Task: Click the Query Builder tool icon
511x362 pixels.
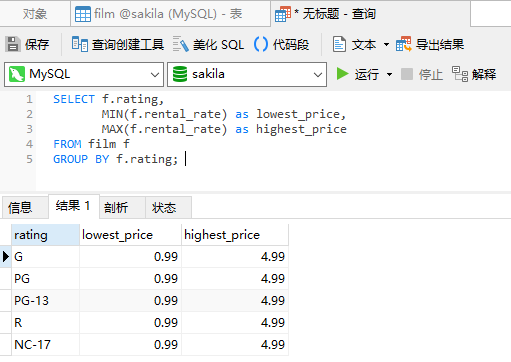Action: (x=80, y=44)
